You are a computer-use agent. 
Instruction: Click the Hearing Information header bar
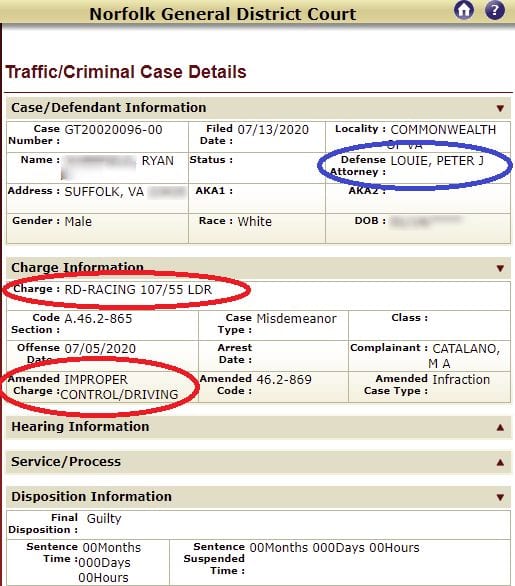258,427
